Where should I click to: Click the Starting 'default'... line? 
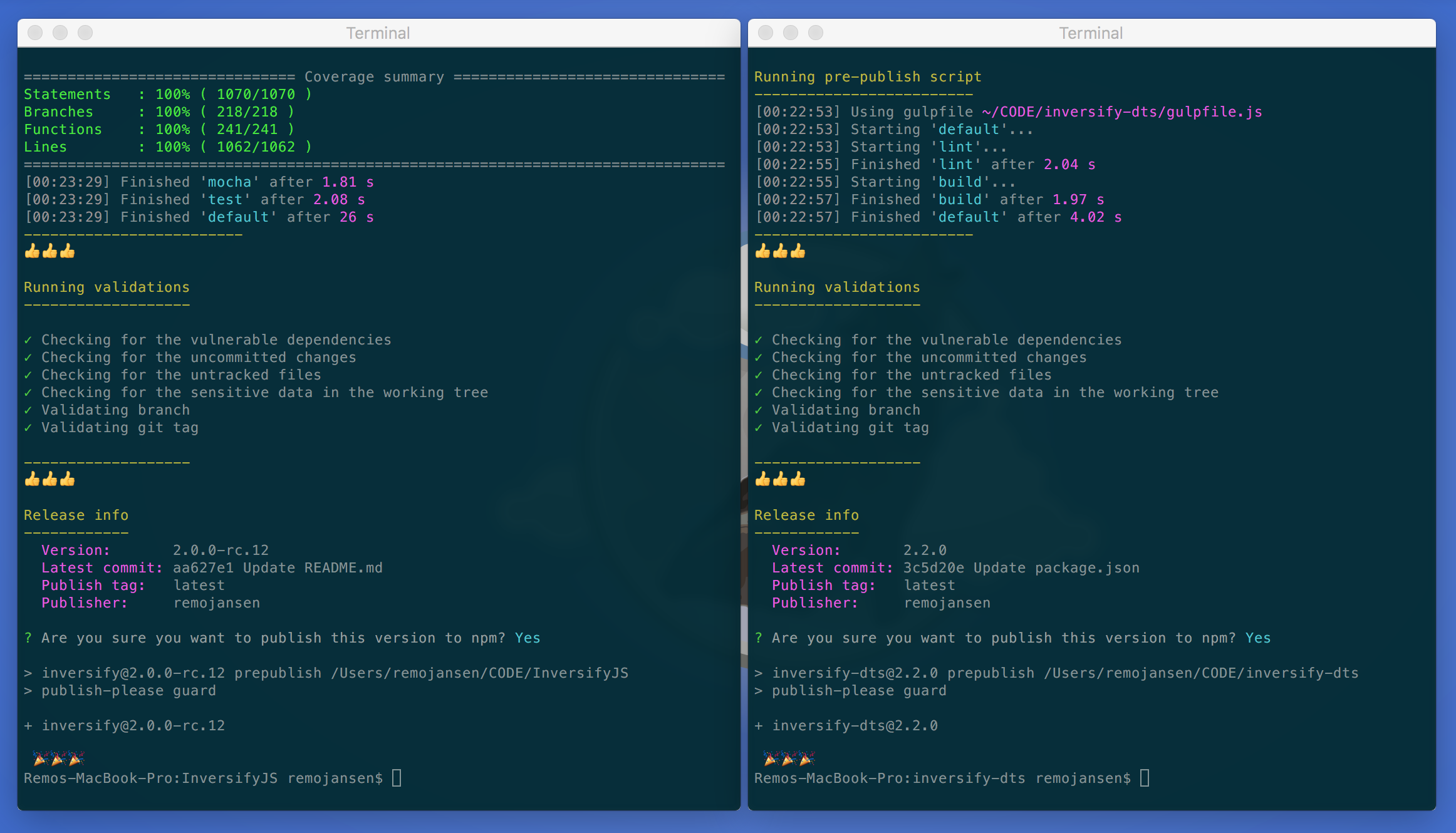[894, 130]
